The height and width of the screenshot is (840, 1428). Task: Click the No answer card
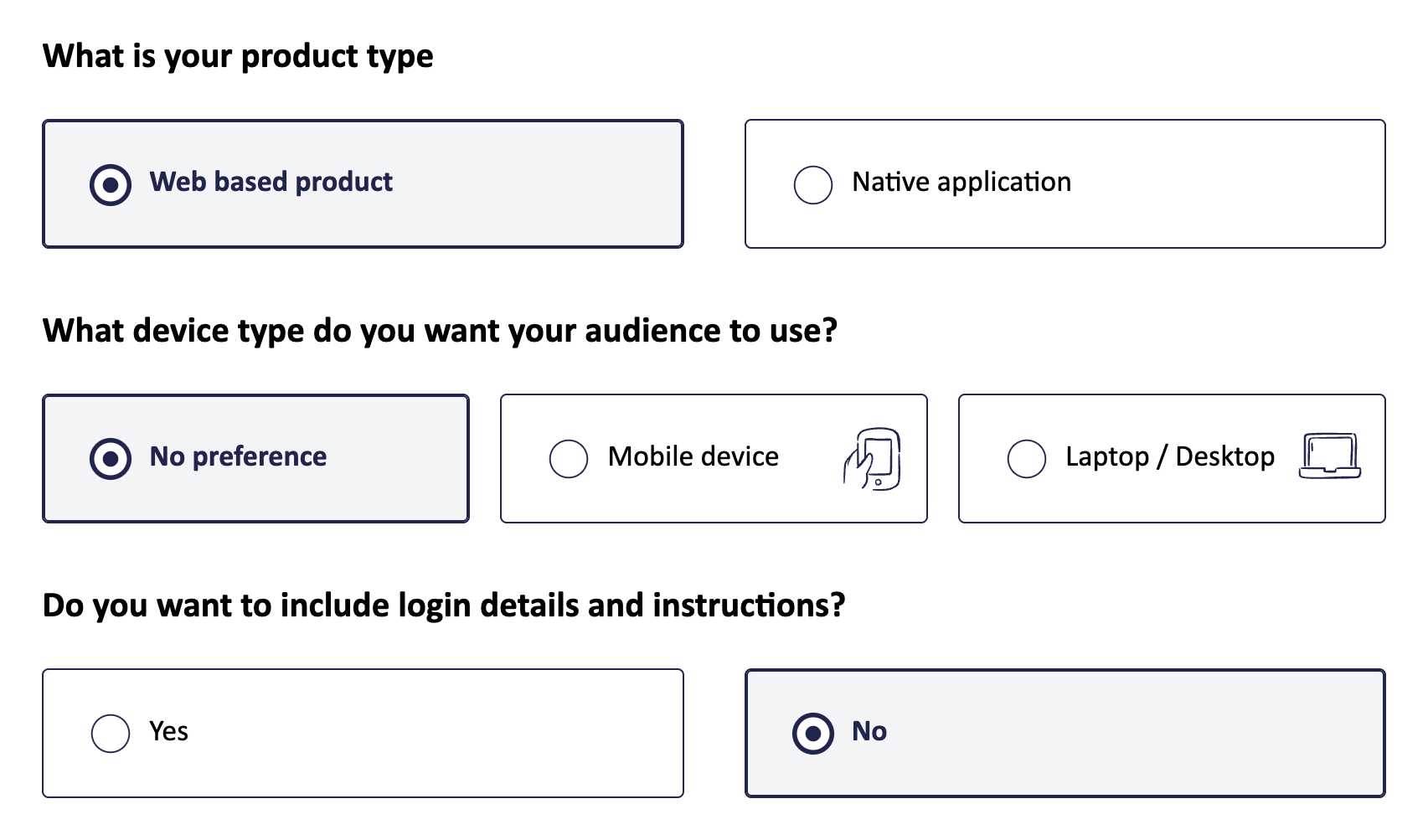(1065, 731)
